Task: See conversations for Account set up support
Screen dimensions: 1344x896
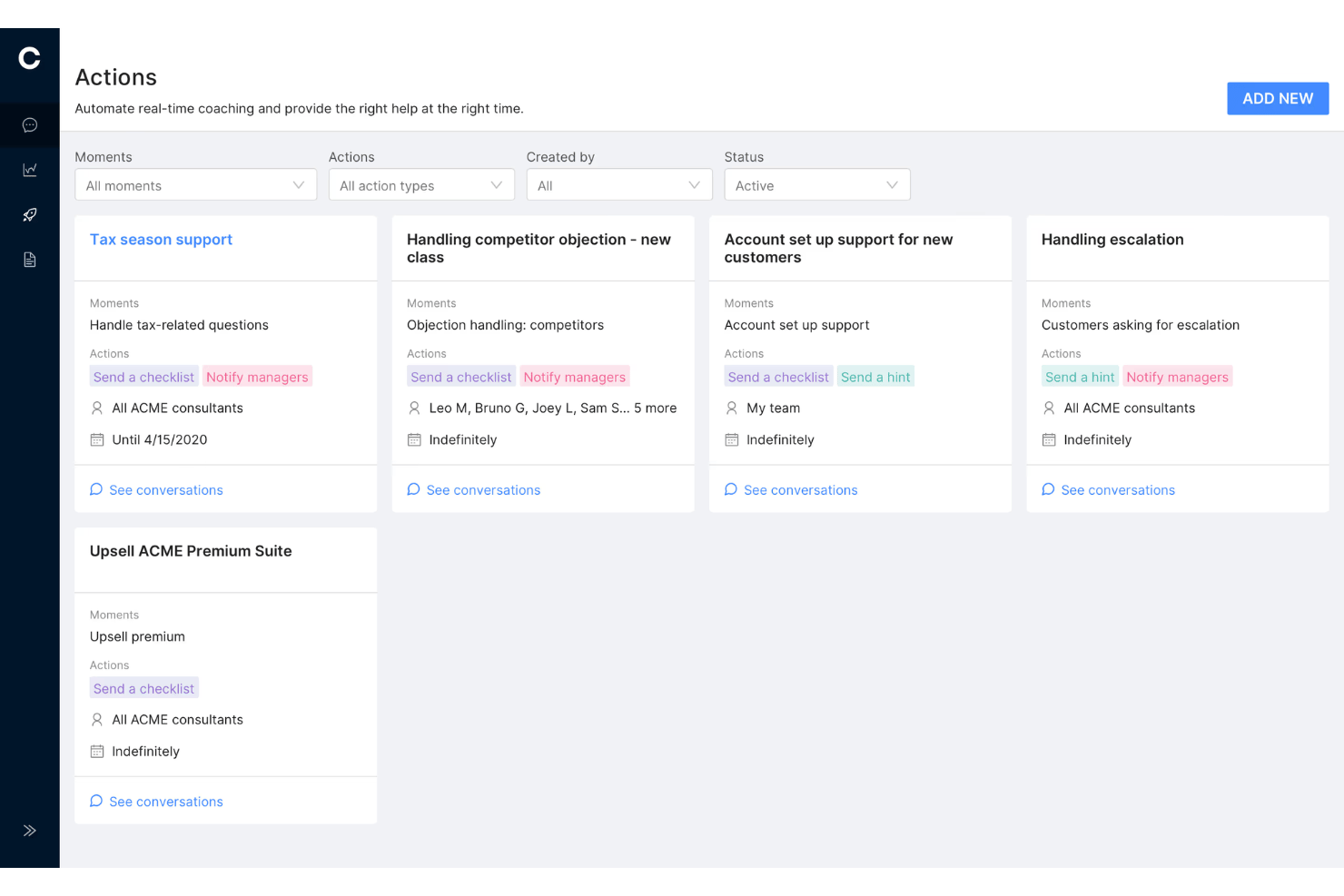Action: [791, 490]
